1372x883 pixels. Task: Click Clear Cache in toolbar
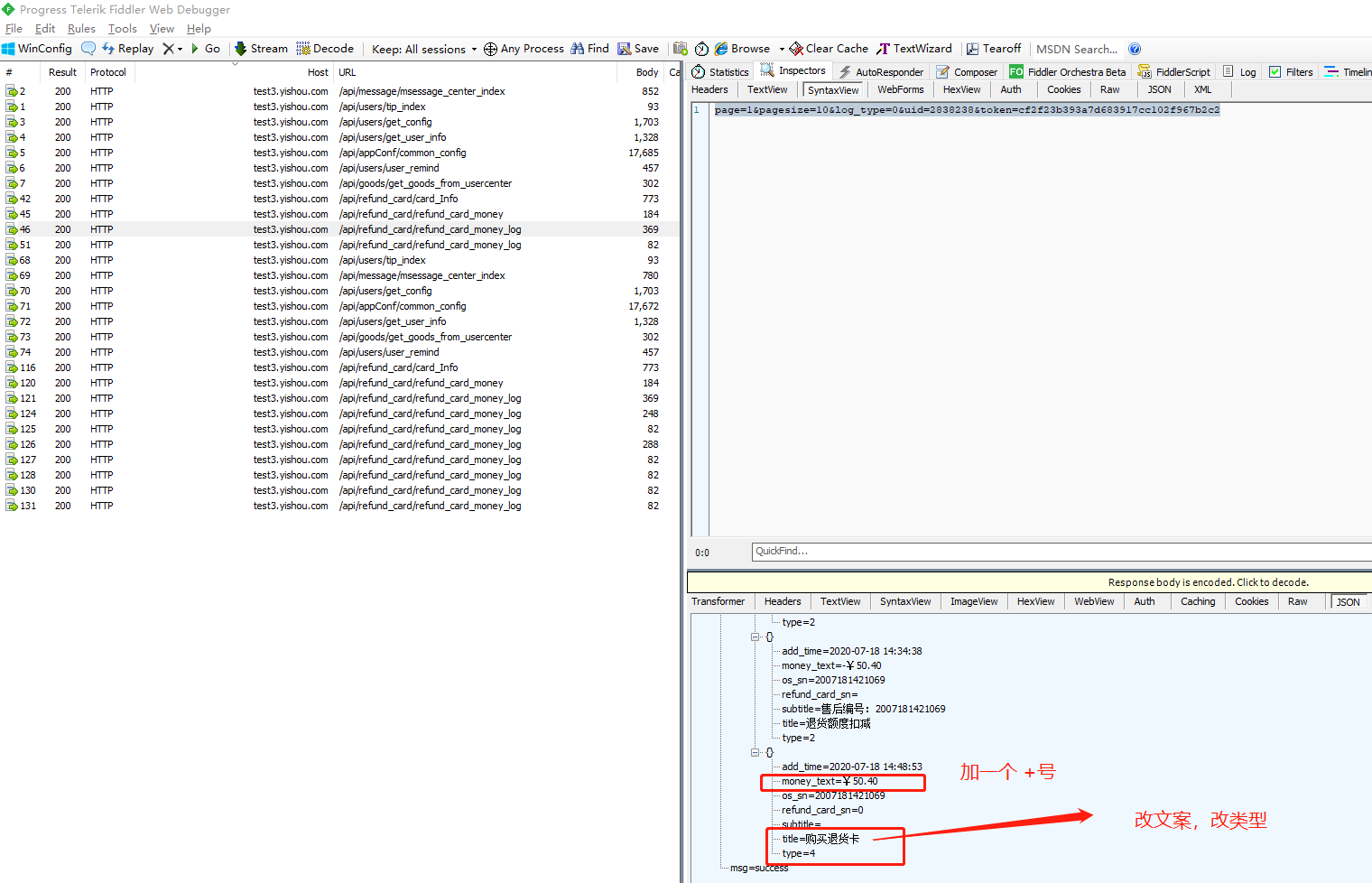[829, 49]
